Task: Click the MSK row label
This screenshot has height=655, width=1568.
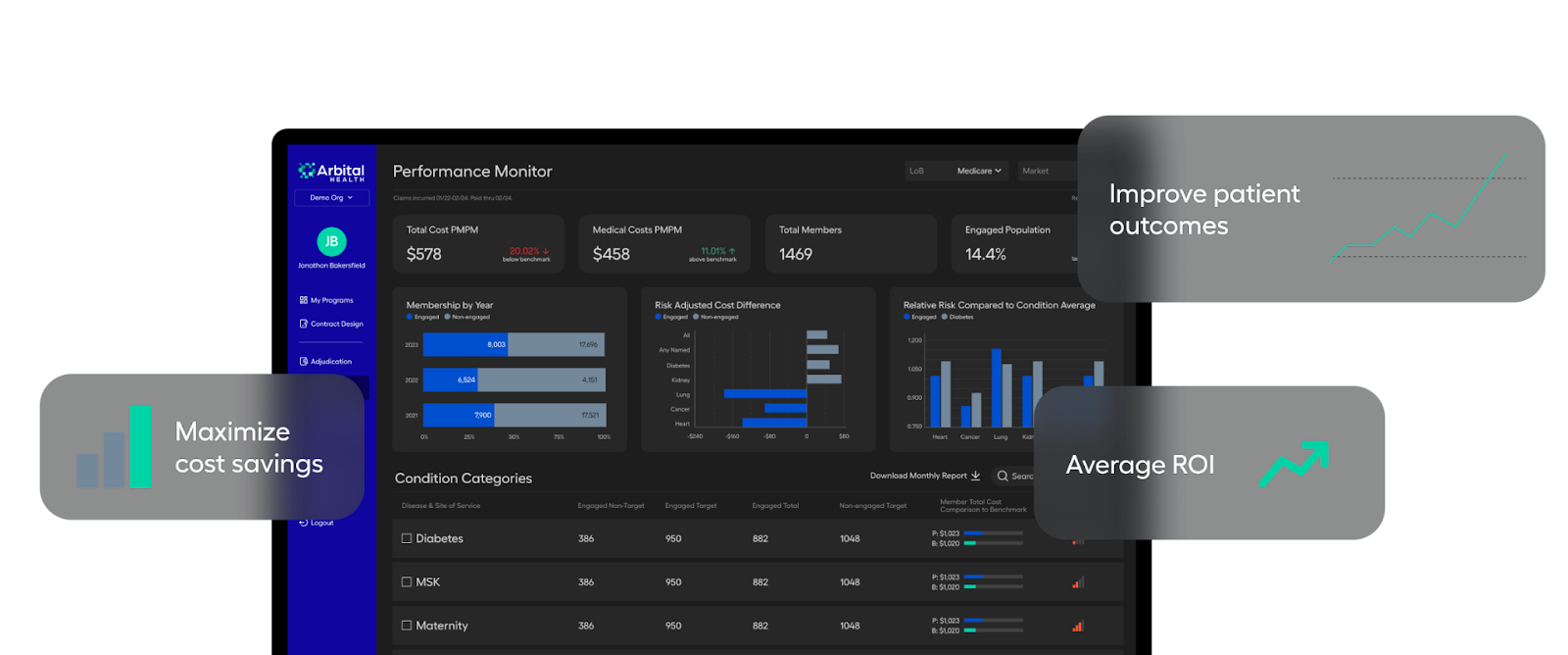Action: coord(427,581)
